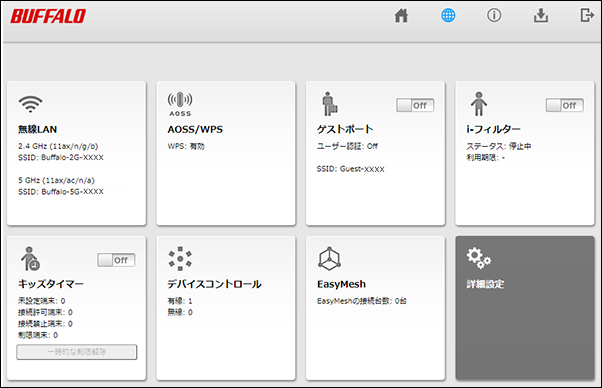Click the AOSS/WPS tile title
This screenshot has height=388, width=602.
coord(195,129)
